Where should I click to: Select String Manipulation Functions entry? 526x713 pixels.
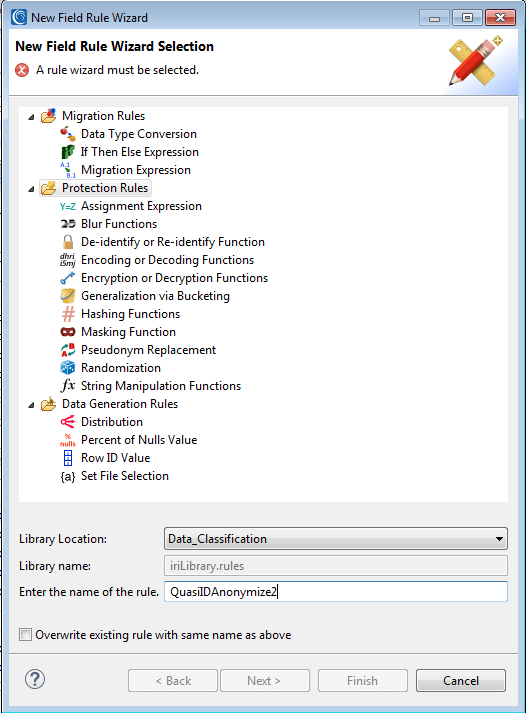point(160,386)
